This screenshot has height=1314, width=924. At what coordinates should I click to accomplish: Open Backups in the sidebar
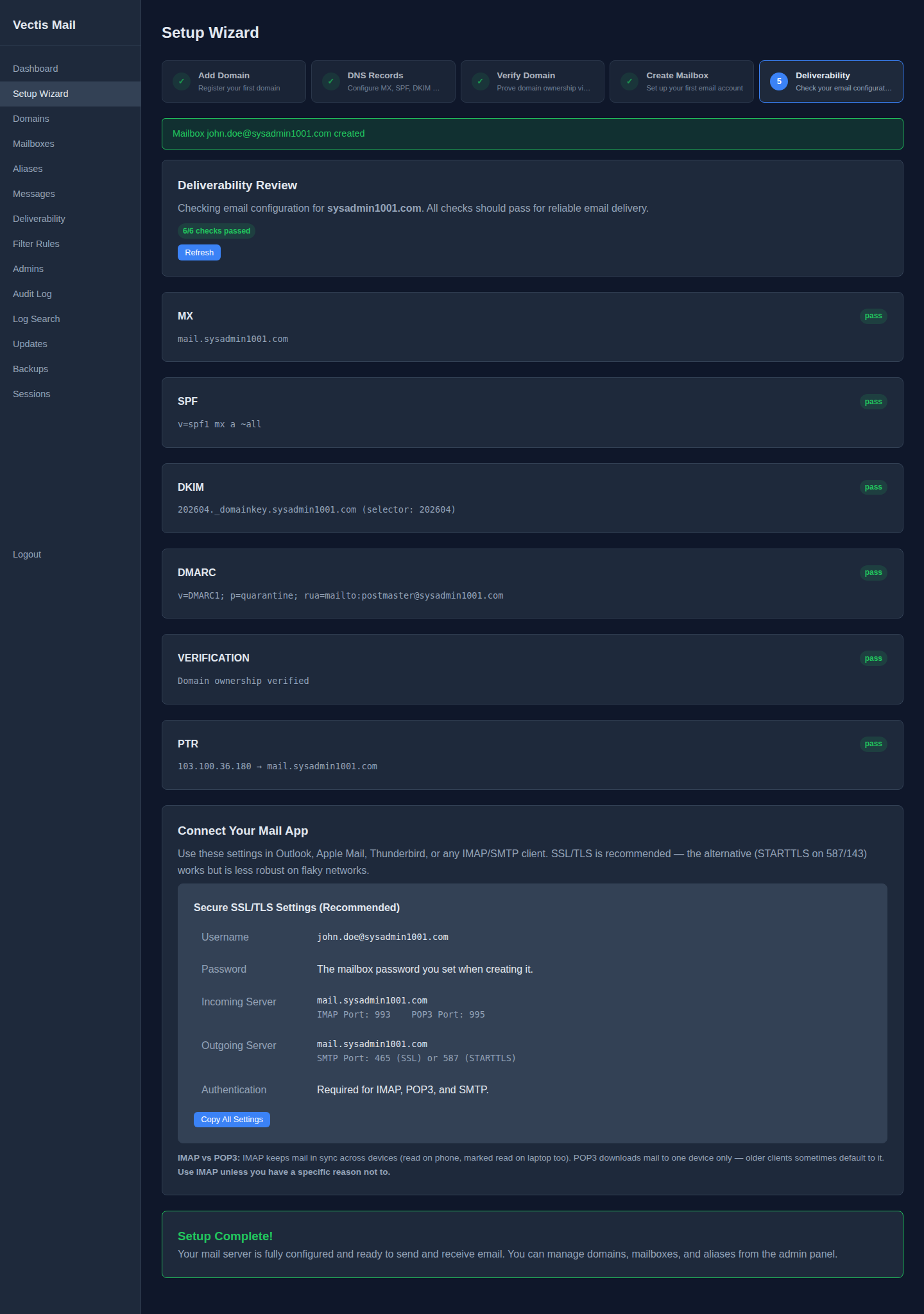click(x=70, y=369)
